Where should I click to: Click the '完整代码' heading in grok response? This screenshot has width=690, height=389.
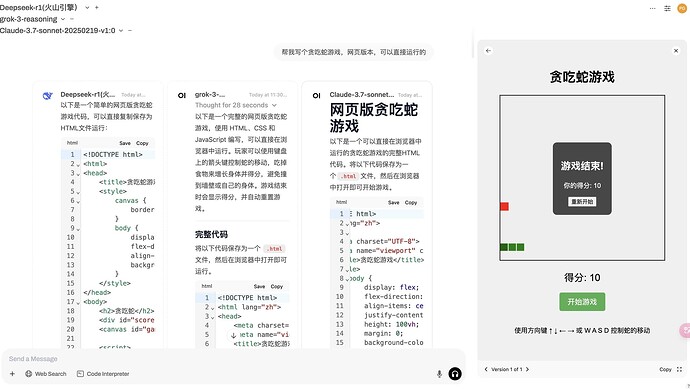tap(211, 234)
